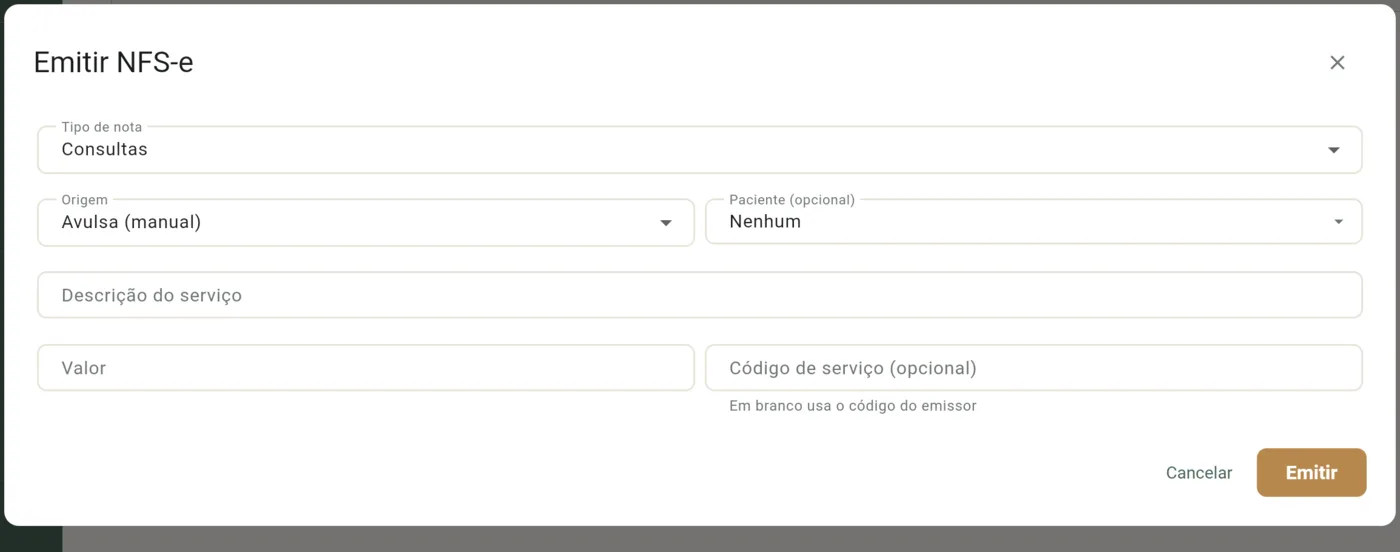Focus the Descrição do serviço field
The image size is (1400, 552).
700,295
